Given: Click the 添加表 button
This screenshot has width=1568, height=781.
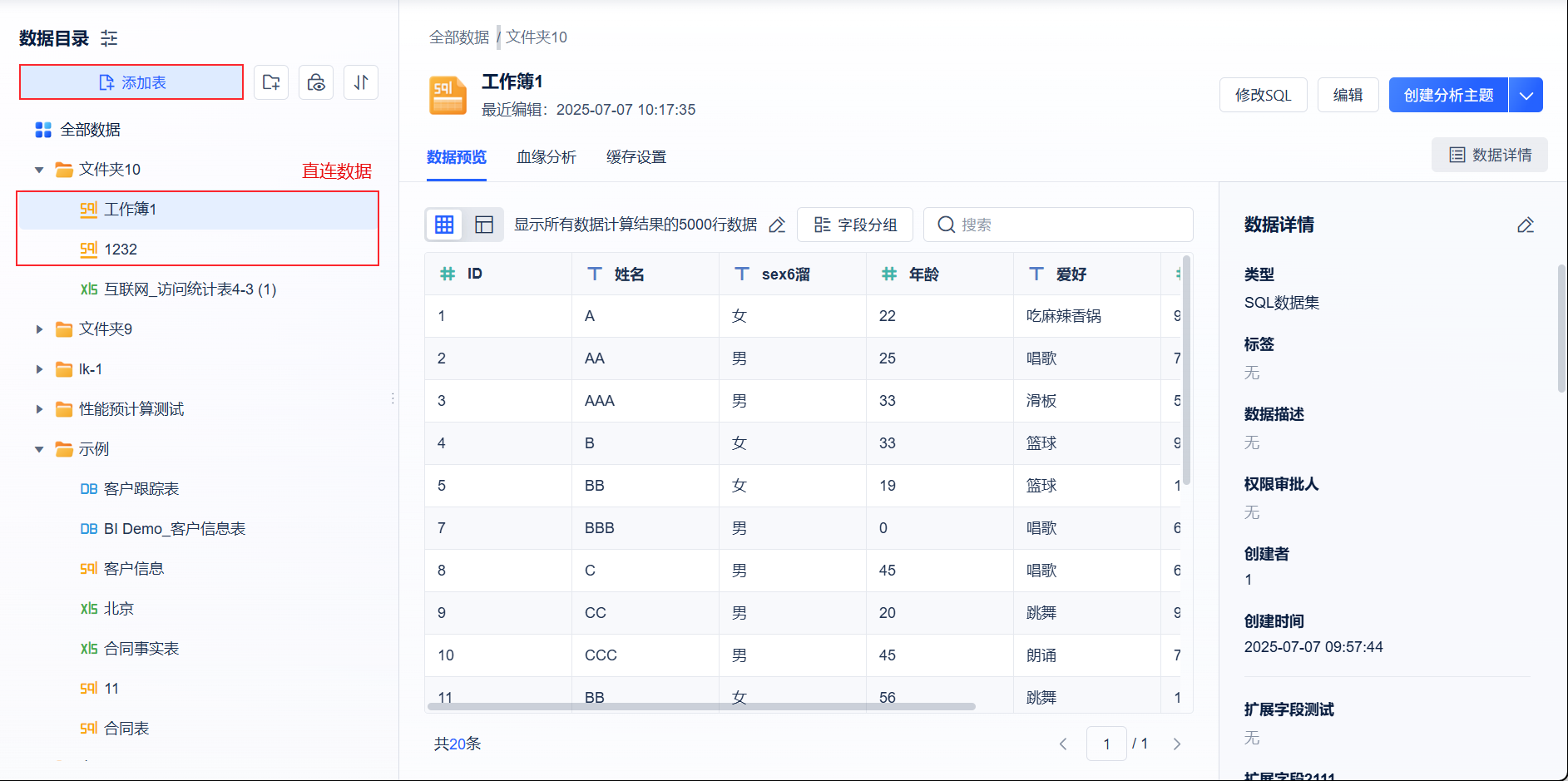Looking at the screenshot, I should pyautogui.click(x=131, y=82).
